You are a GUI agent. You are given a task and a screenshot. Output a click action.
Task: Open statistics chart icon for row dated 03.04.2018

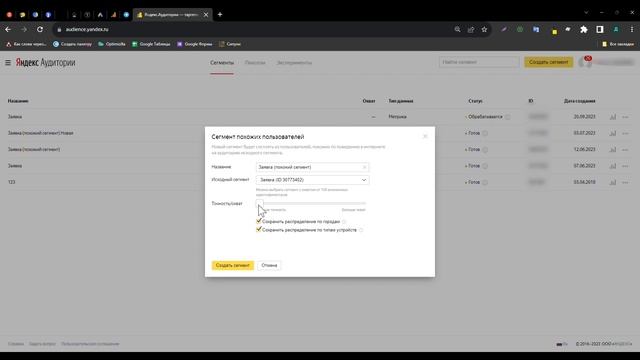pos(613,182)
